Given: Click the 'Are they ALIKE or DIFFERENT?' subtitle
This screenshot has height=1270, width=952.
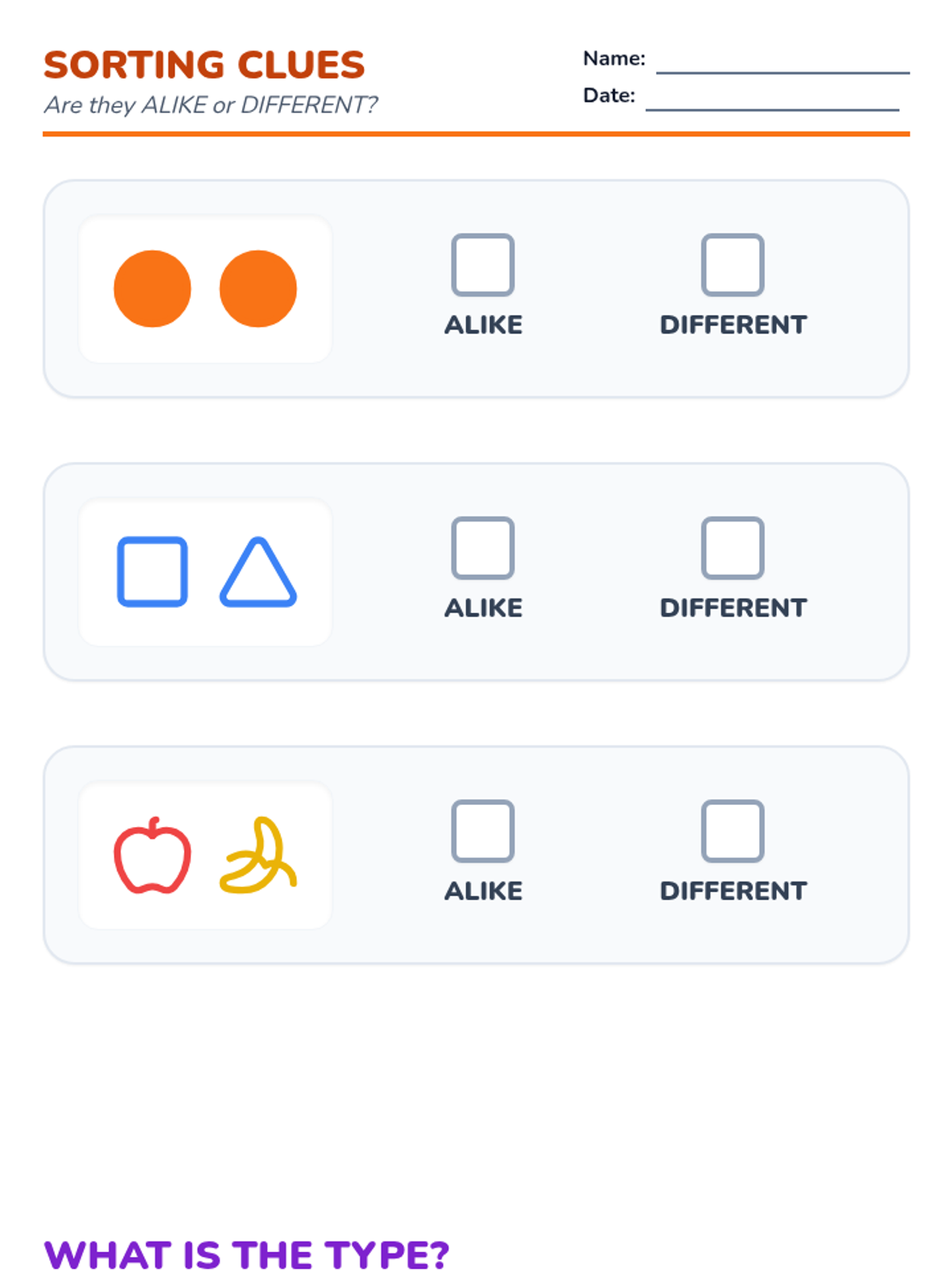Looking at the screenshot, I should coord(210,105).
